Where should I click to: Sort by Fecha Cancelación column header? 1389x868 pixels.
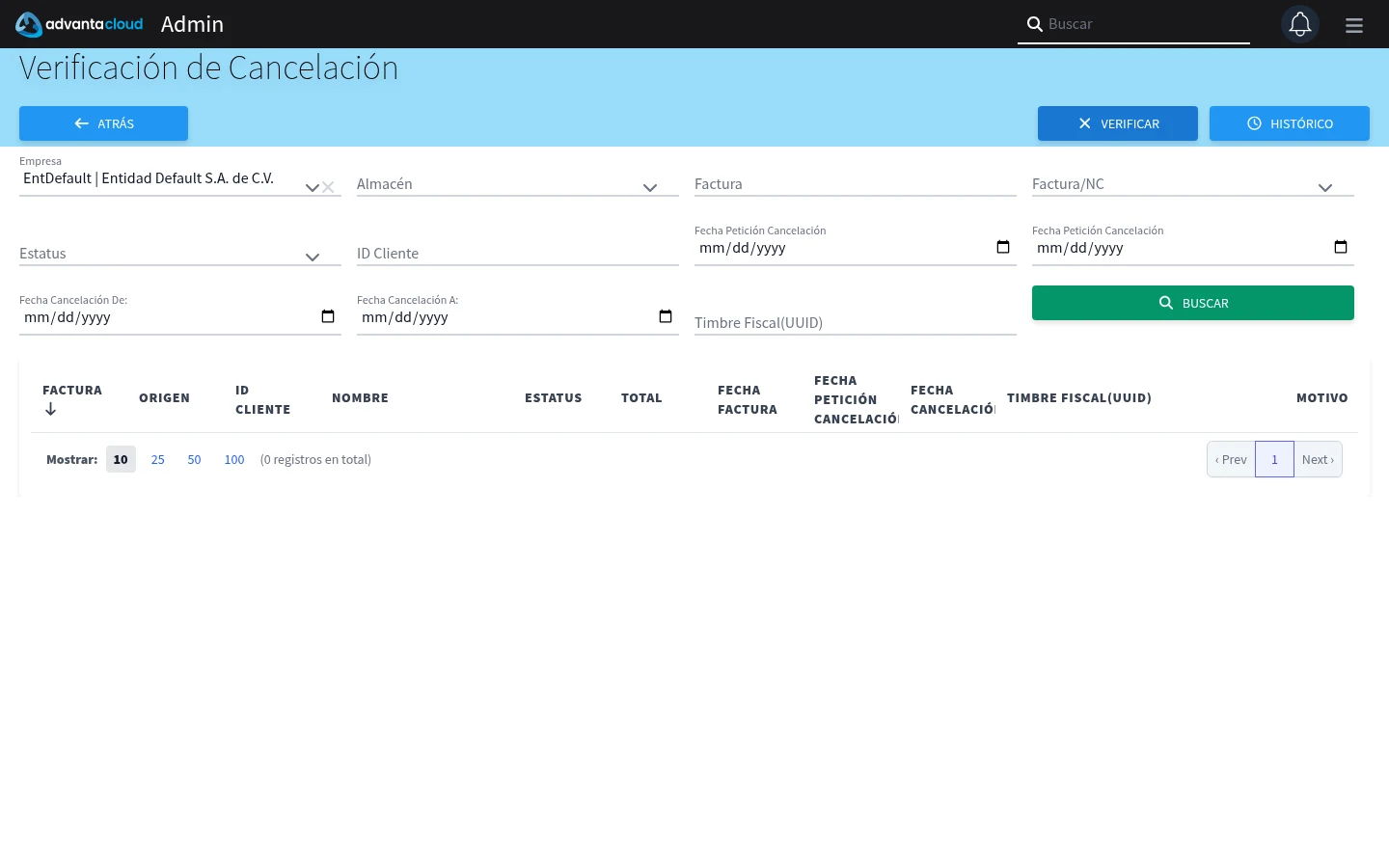click(x=952, y=399)
